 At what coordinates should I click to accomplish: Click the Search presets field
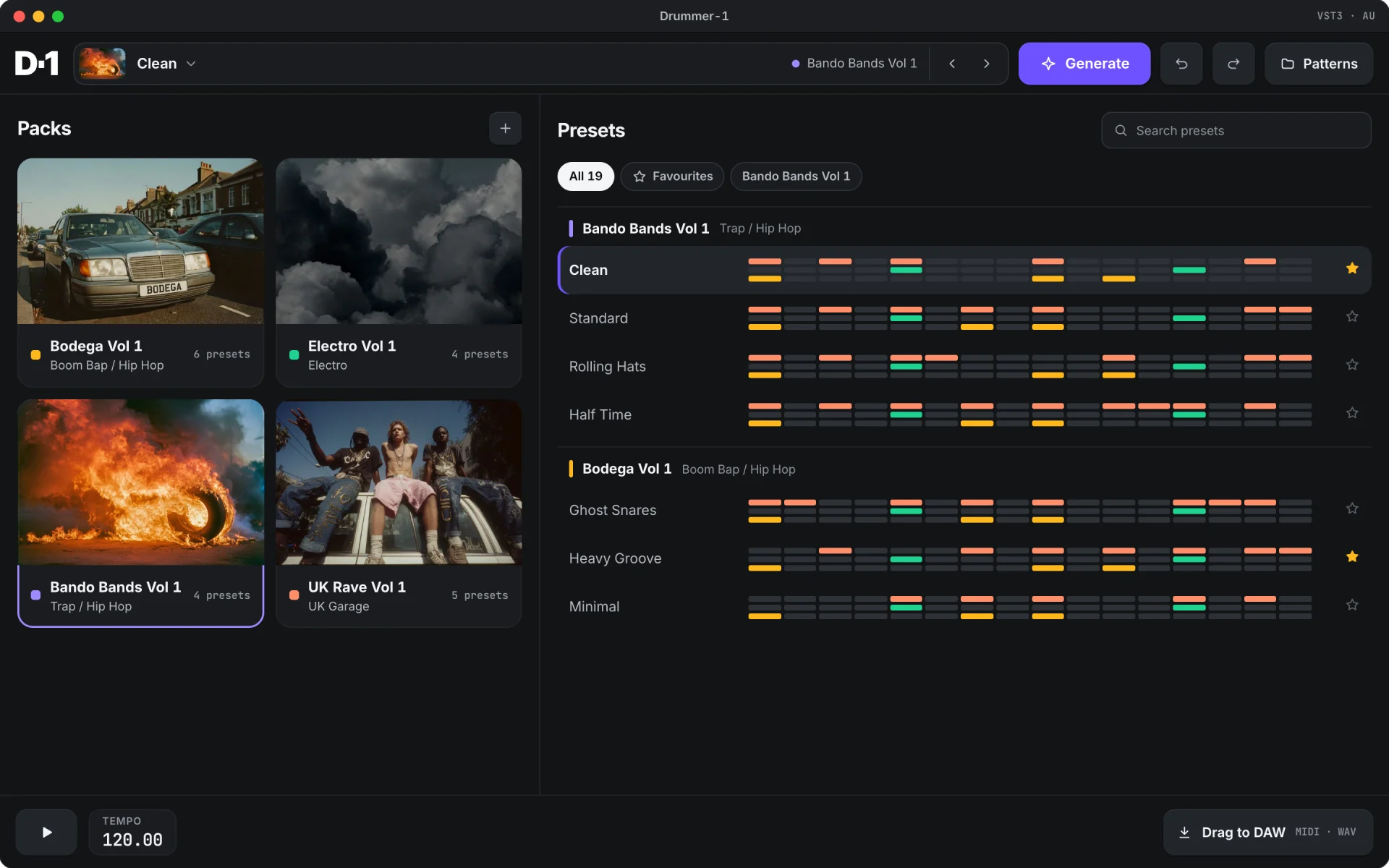click(1236, 130)
